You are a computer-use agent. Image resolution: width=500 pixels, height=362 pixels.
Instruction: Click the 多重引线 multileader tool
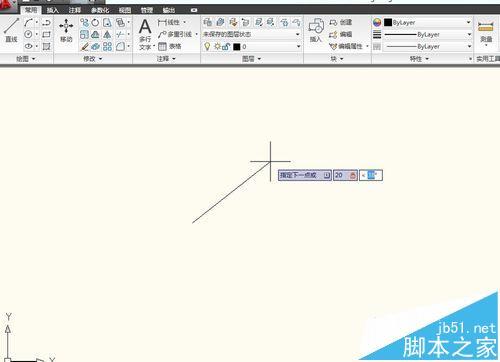point(175,34)
